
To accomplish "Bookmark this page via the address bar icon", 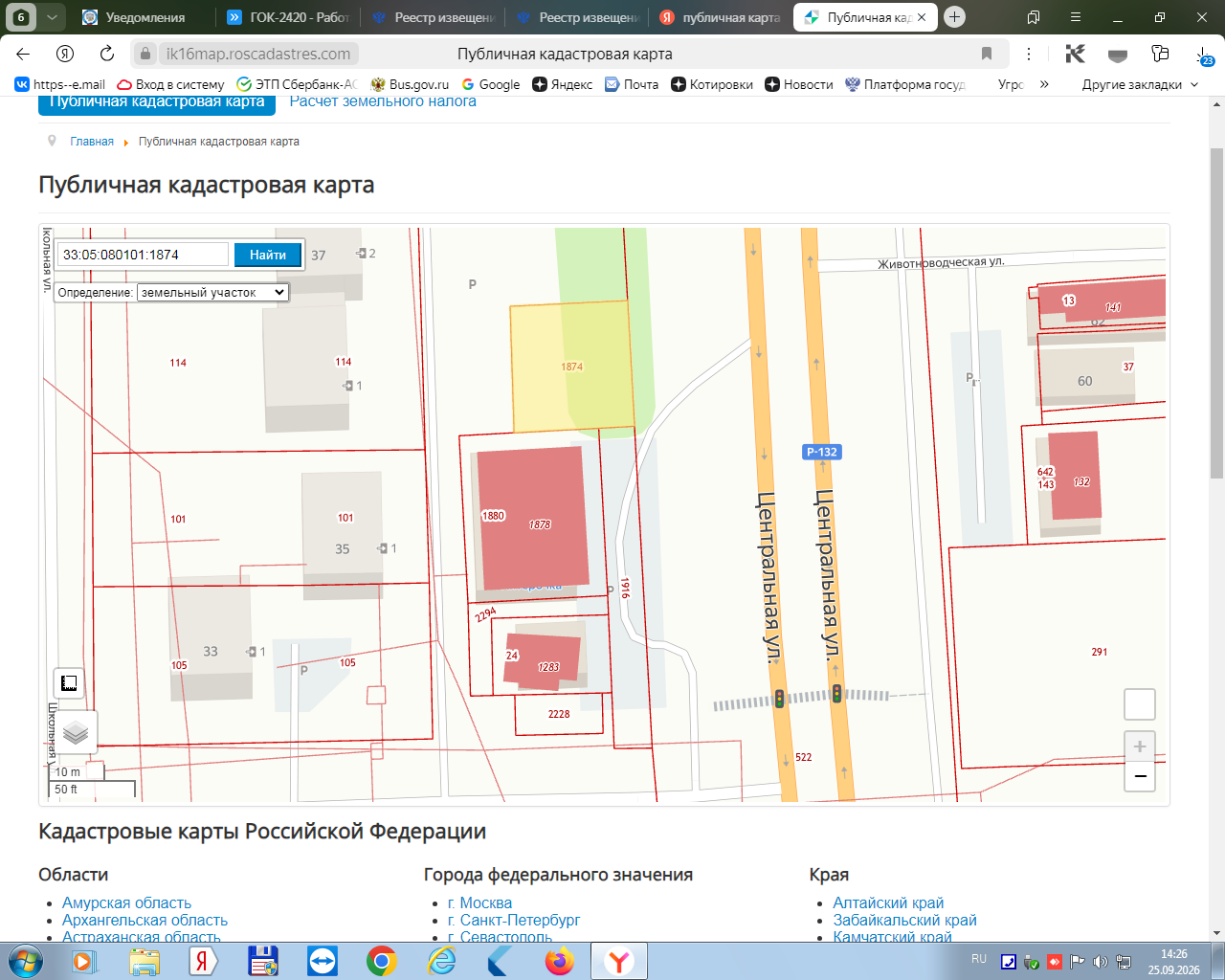I will tap(987, 54).
